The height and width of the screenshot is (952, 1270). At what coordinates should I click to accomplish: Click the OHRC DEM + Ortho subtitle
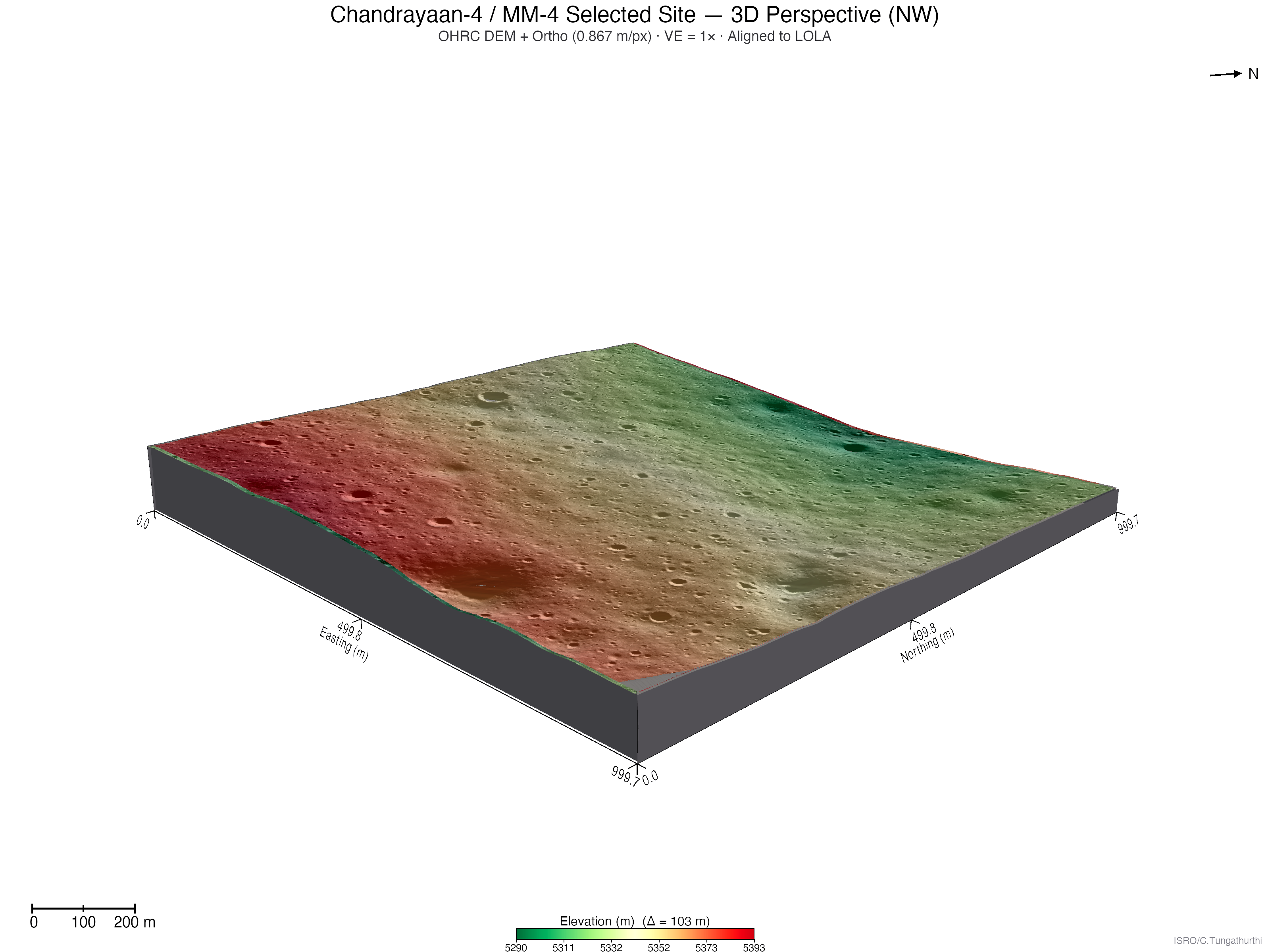tap(635, 36)
